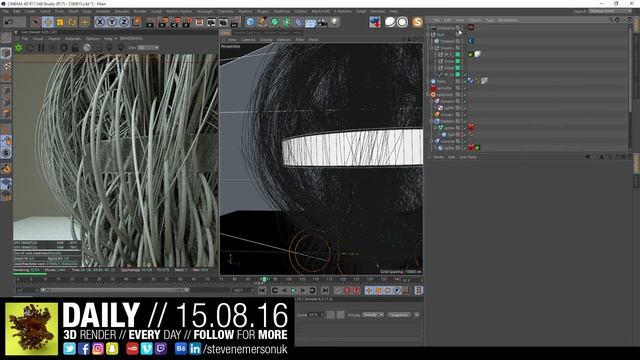Viewport: 640px width, 360px height.
Task: Collapse the Null object in the tree
Action: coord(429,35)
